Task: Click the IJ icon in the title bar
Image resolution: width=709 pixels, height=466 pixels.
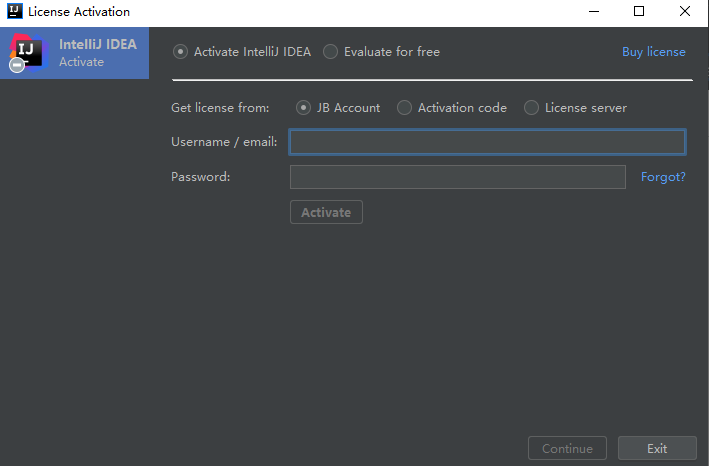Action: pos(15,11)
